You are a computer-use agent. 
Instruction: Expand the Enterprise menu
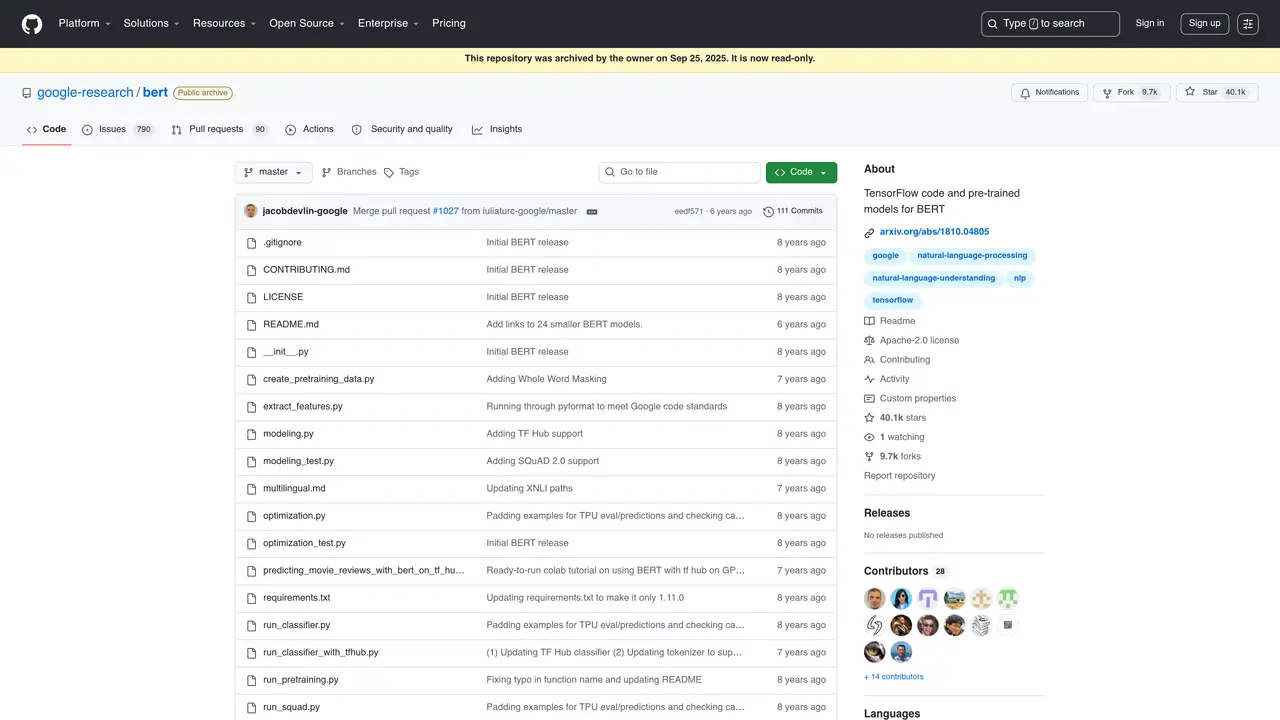(x=389, y=24)
